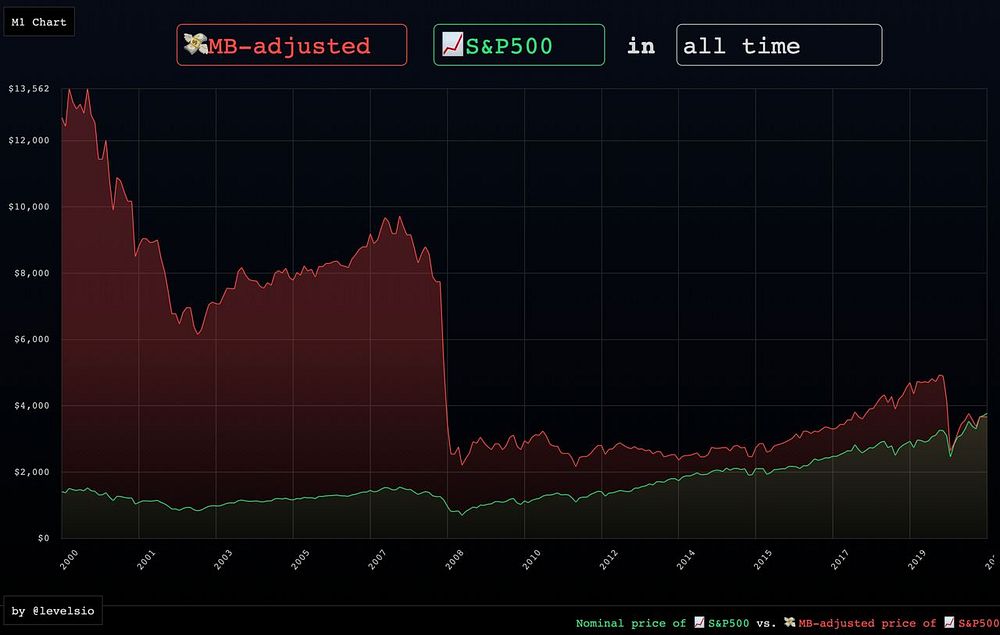Click the 2008 x-axis label
1000x635 pixels.
[x=454, y=559]
